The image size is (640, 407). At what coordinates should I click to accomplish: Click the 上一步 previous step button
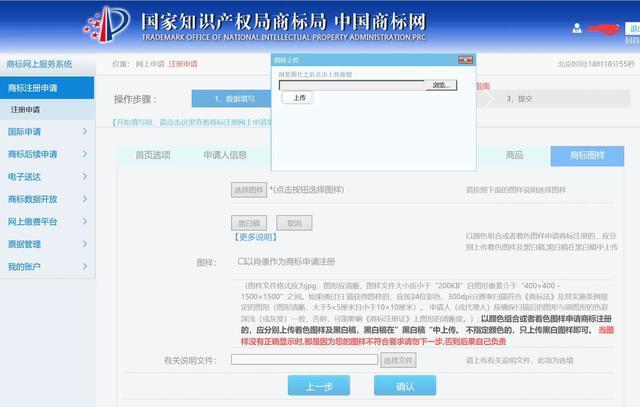click(319, 386)
